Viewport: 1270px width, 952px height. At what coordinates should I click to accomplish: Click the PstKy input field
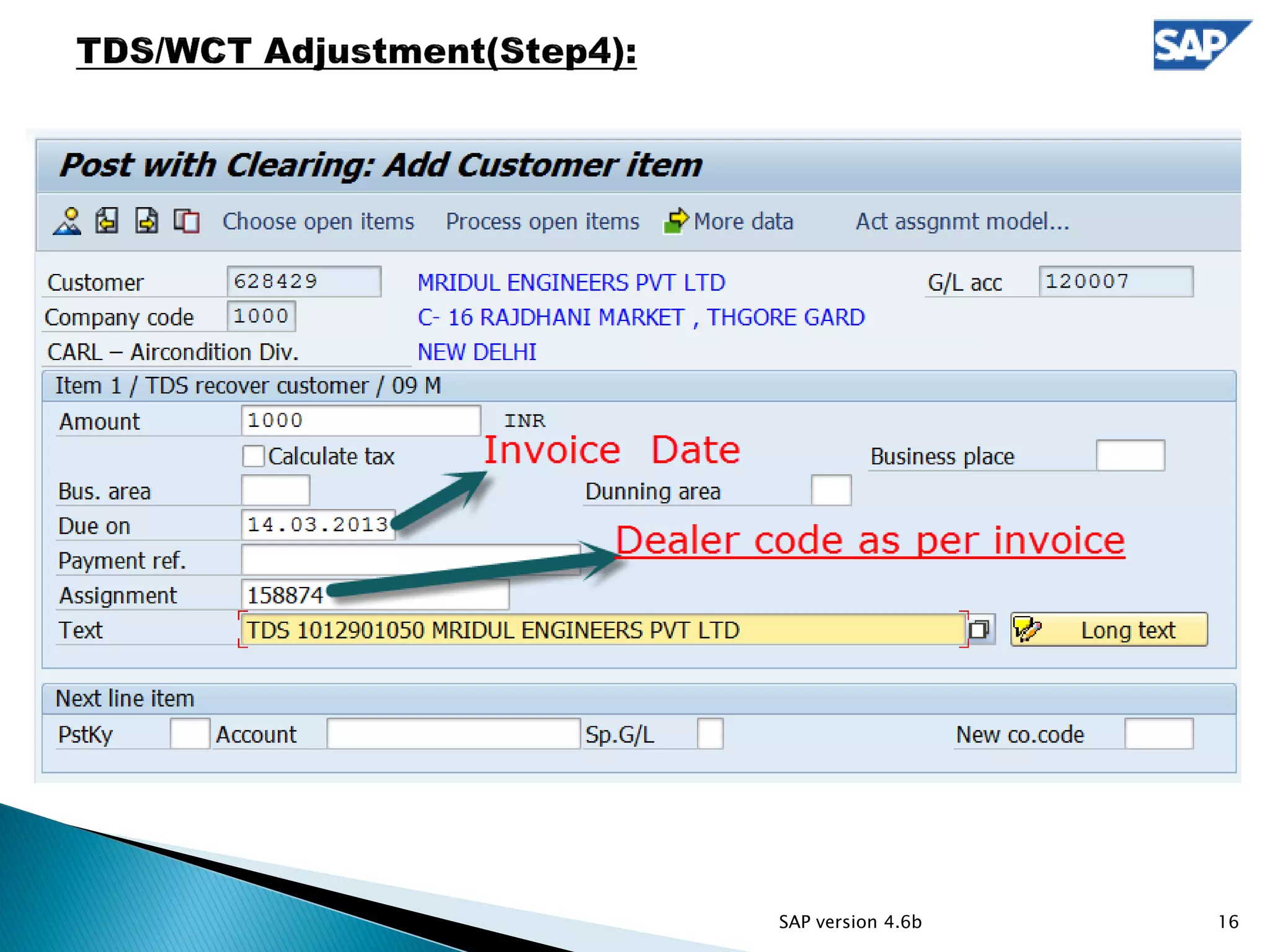tap(190, 734)
